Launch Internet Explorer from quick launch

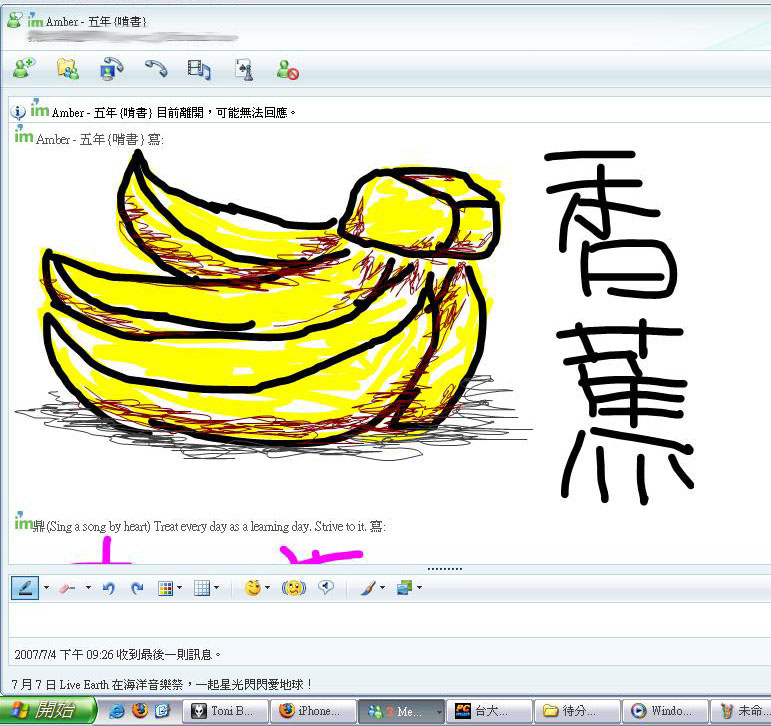[x=117, y=711]
